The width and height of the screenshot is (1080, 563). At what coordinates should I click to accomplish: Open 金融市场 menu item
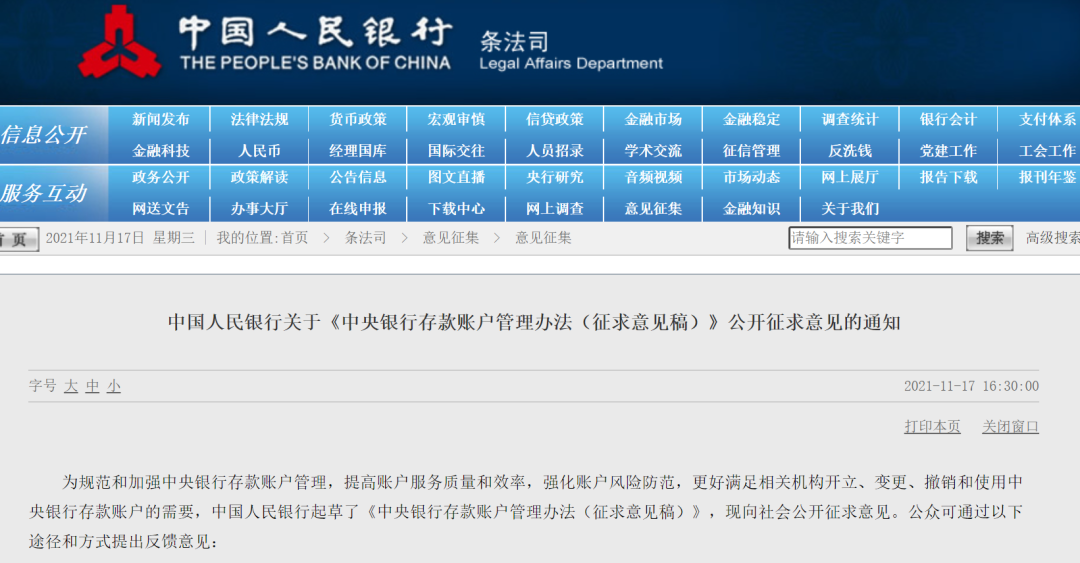click(x=653, y=119)
